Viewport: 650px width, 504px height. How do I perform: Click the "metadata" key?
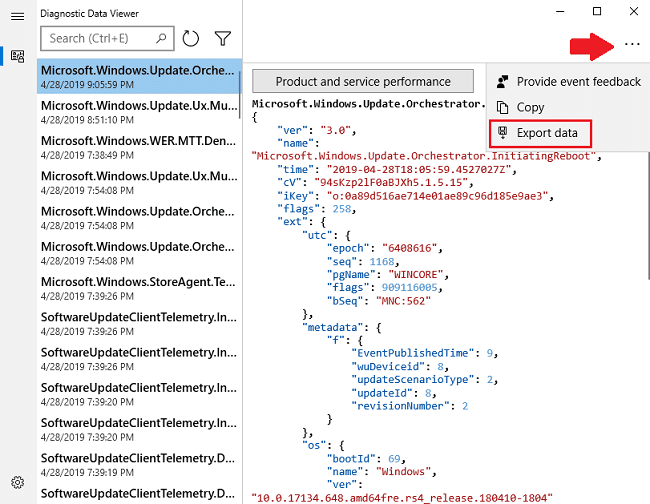pyautogui.click(x=332, y=327)
